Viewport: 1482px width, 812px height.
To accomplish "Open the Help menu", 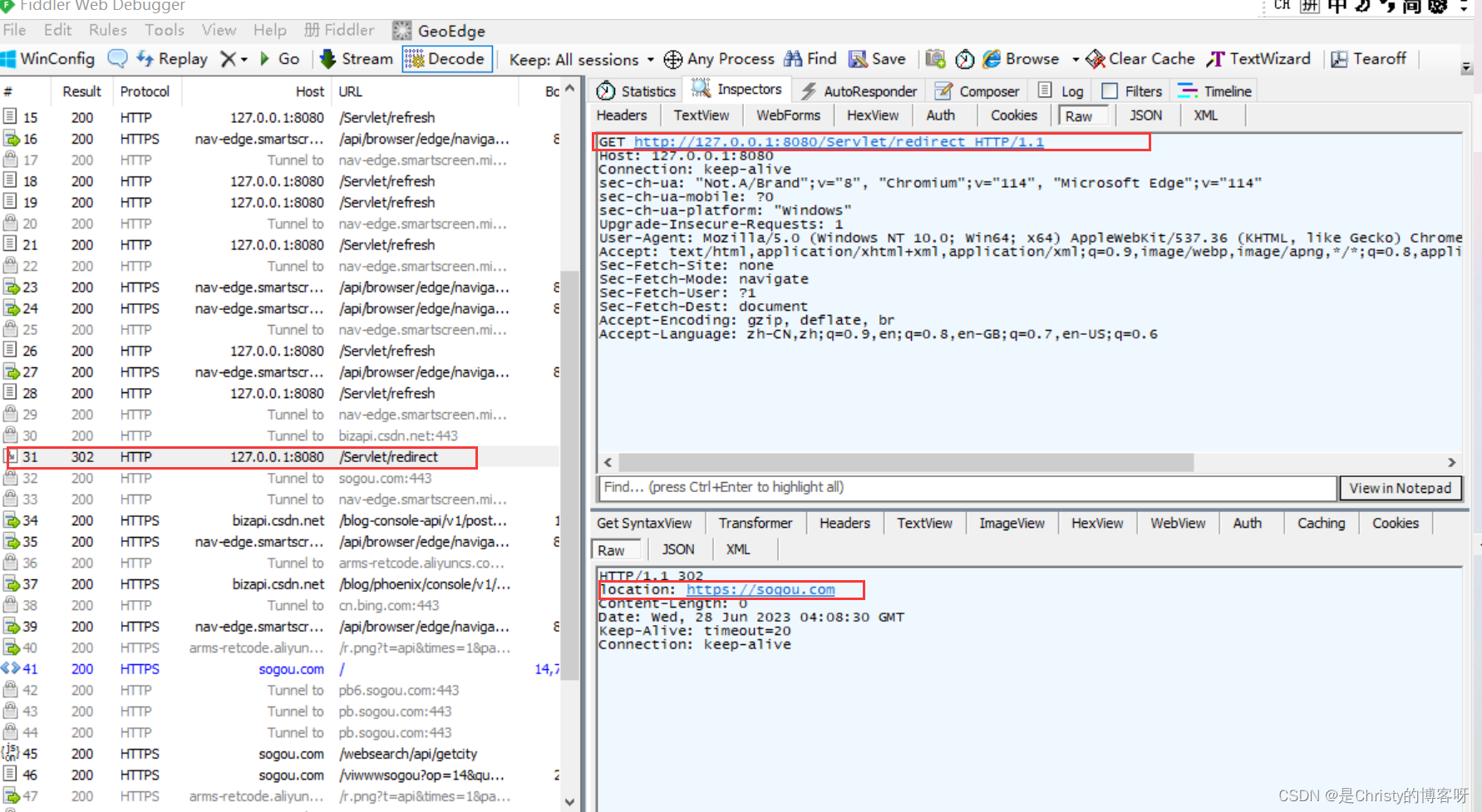I will pos(270,30).
